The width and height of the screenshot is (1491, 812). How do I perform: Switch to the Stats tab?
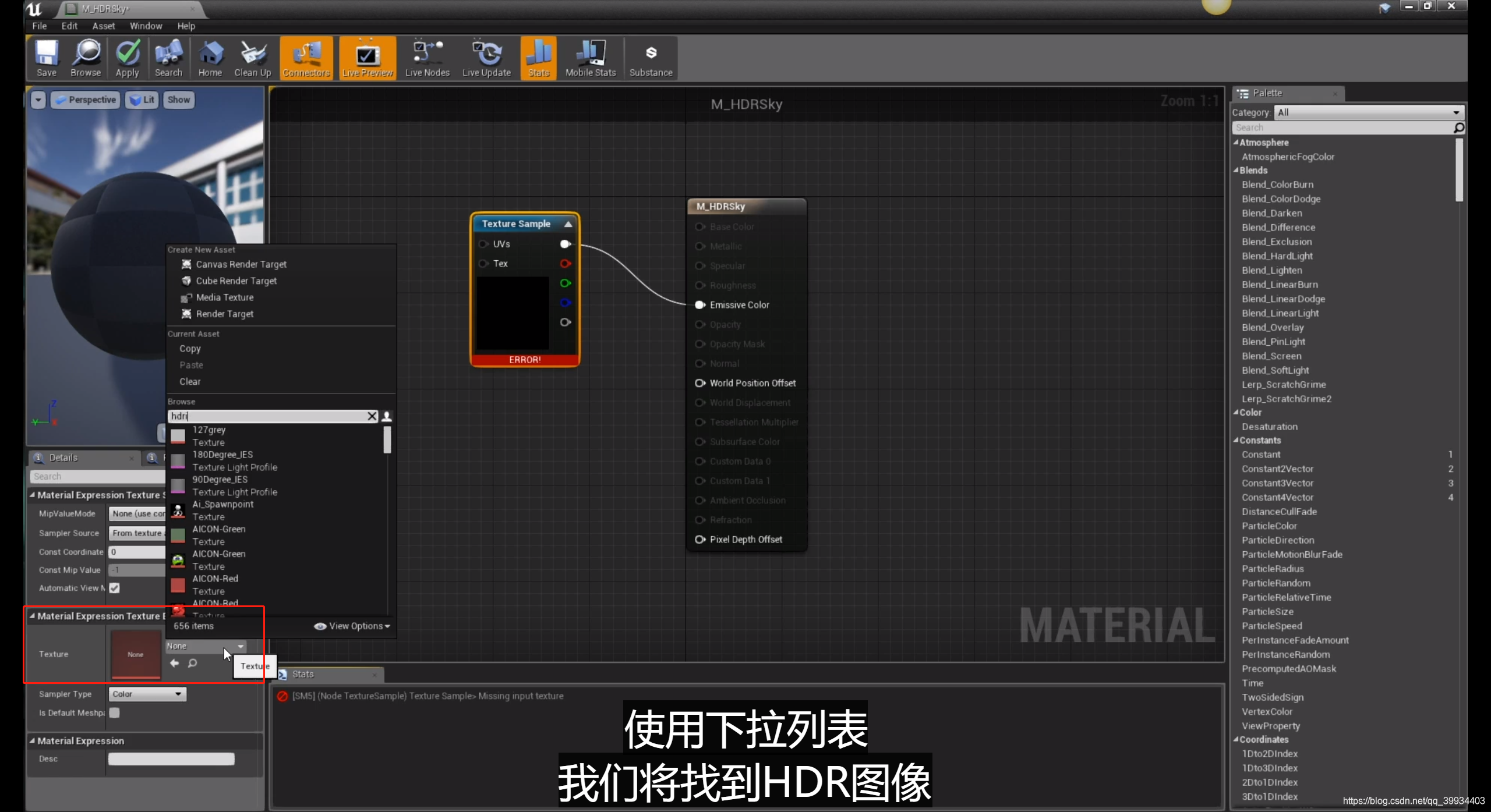tap(303, 674)
